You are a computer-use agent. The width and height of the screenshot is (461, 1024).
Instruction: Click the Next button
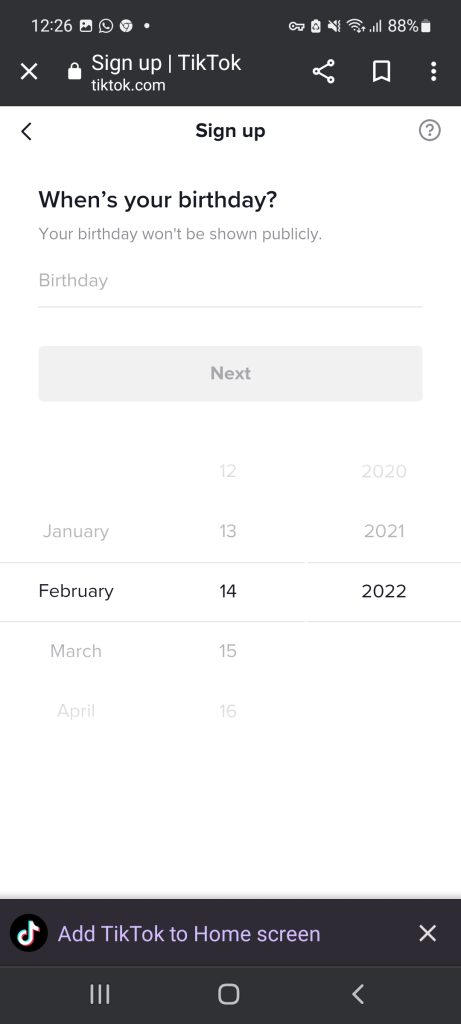click(x=230, y=374)
